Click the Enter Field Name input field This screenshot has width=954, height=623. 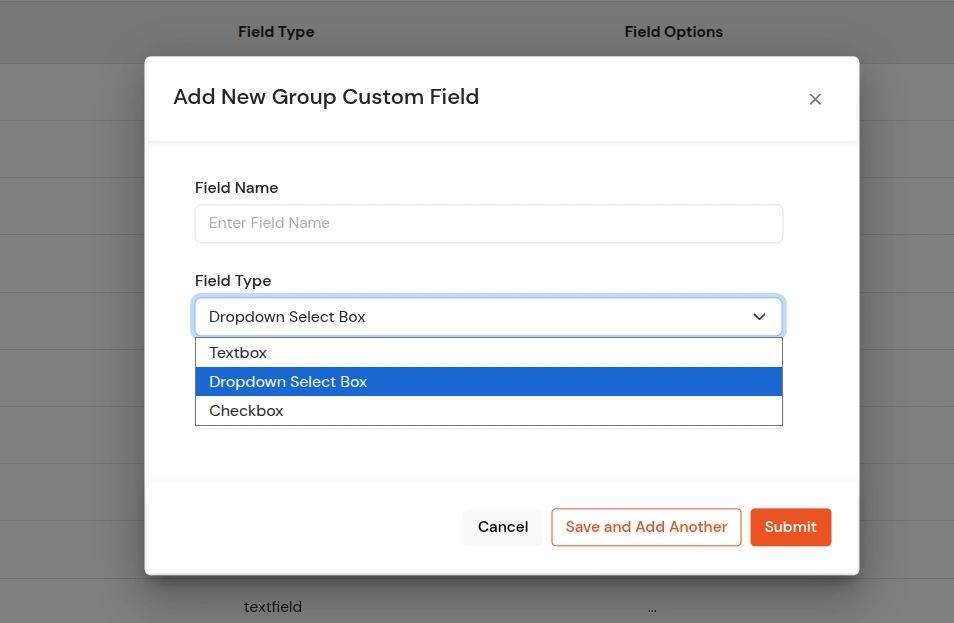point(489,223)
